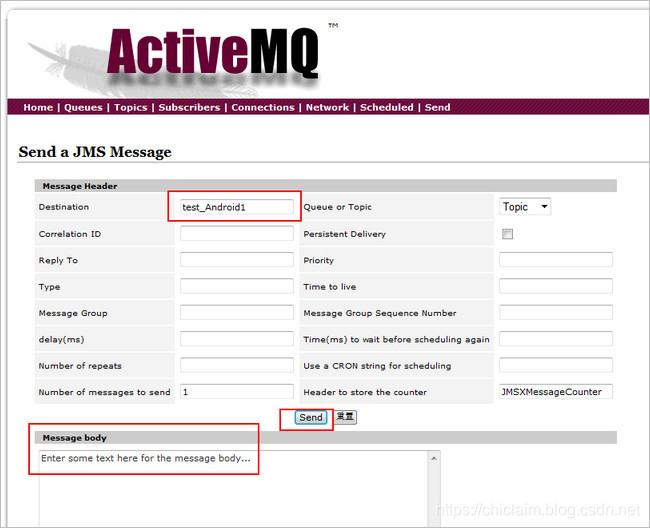Go to the Queues page
The width and height of the screenshot is (650, 528).
coord(83,107)
